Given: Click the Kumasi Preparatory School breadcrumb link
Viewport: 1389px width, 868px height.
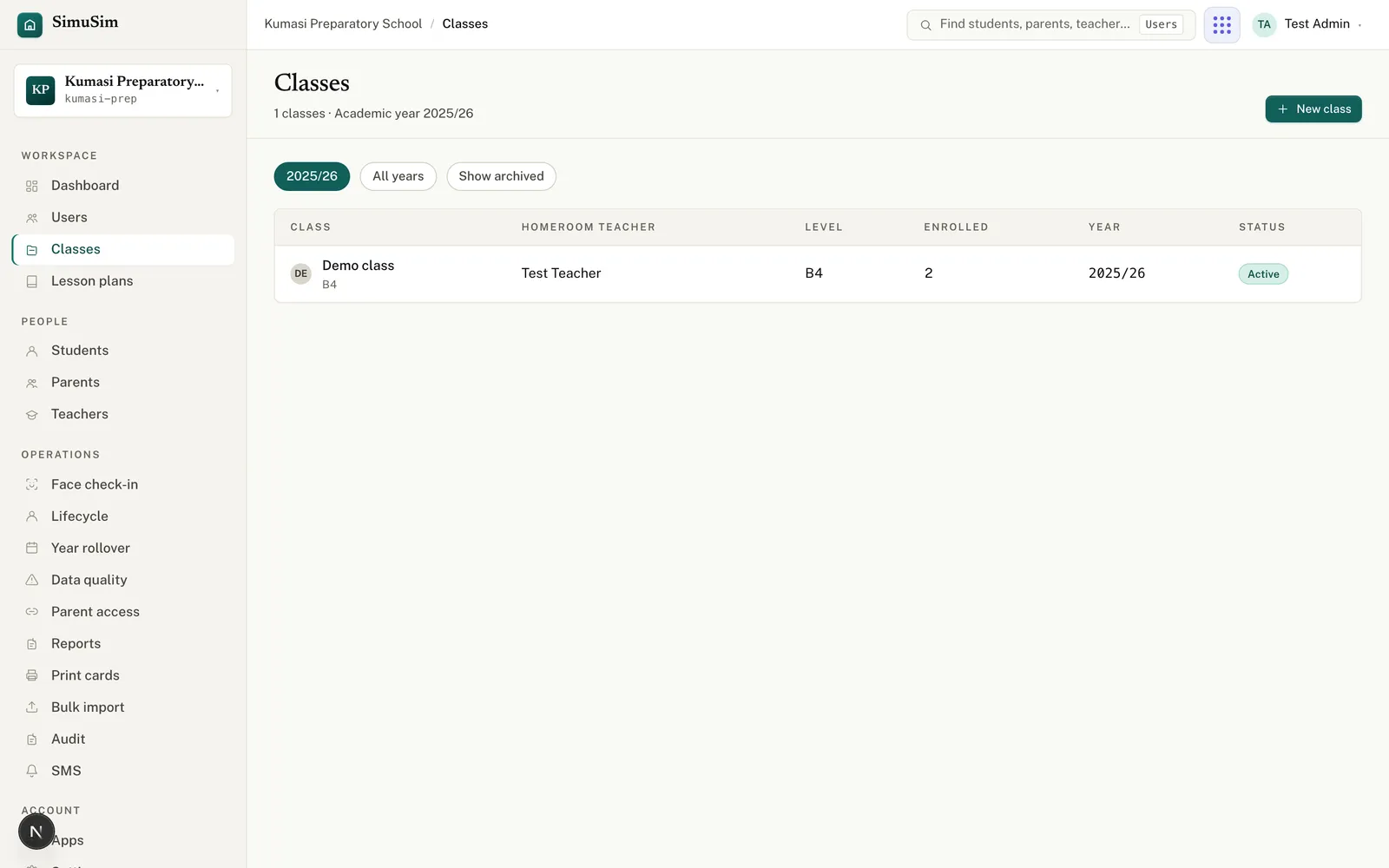Looking at the screenshot, I should click(x=343, y=24).
